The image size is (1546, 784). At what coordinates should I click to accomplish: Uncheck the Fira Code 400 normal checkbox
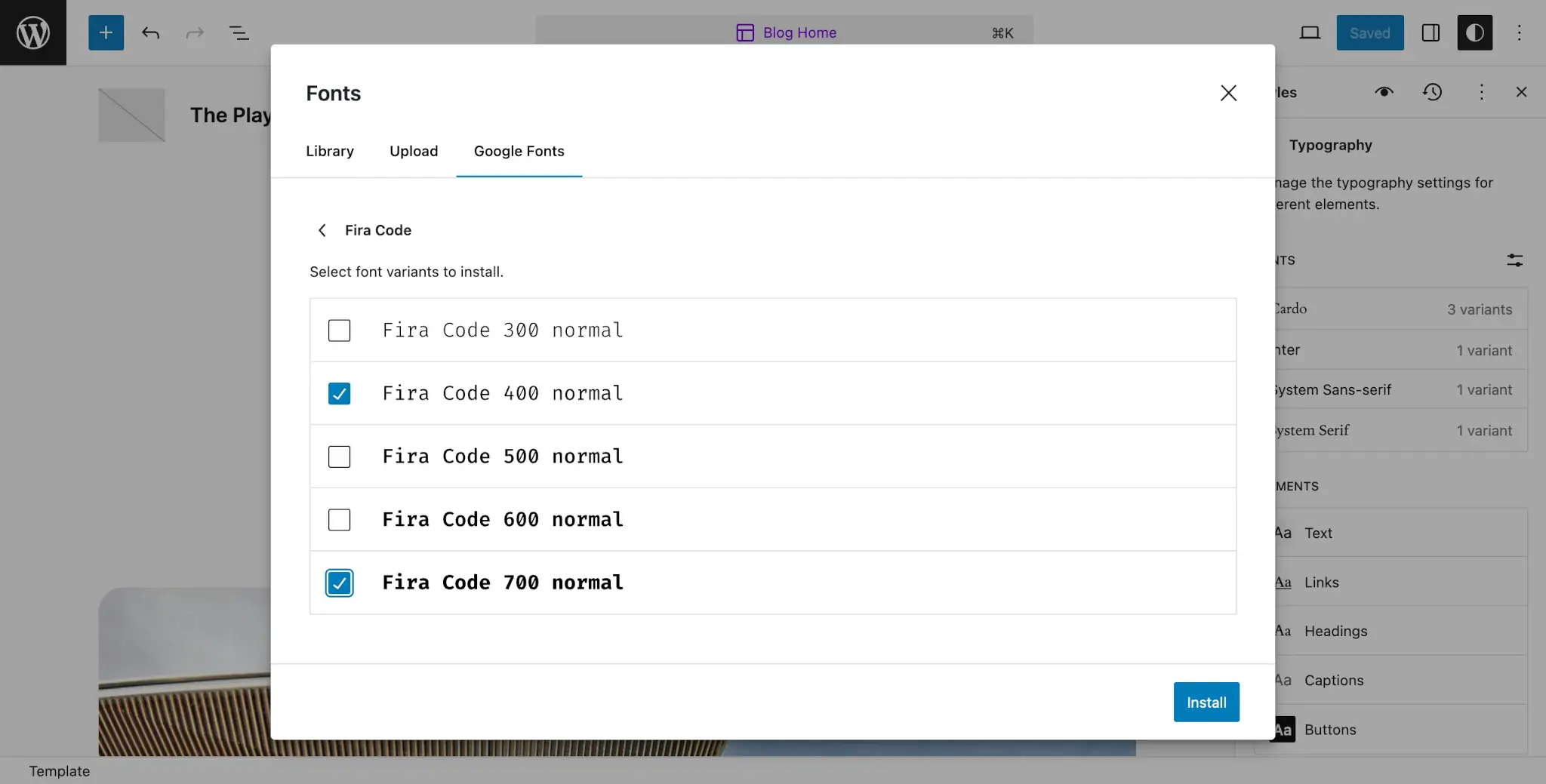coord(339,394)
